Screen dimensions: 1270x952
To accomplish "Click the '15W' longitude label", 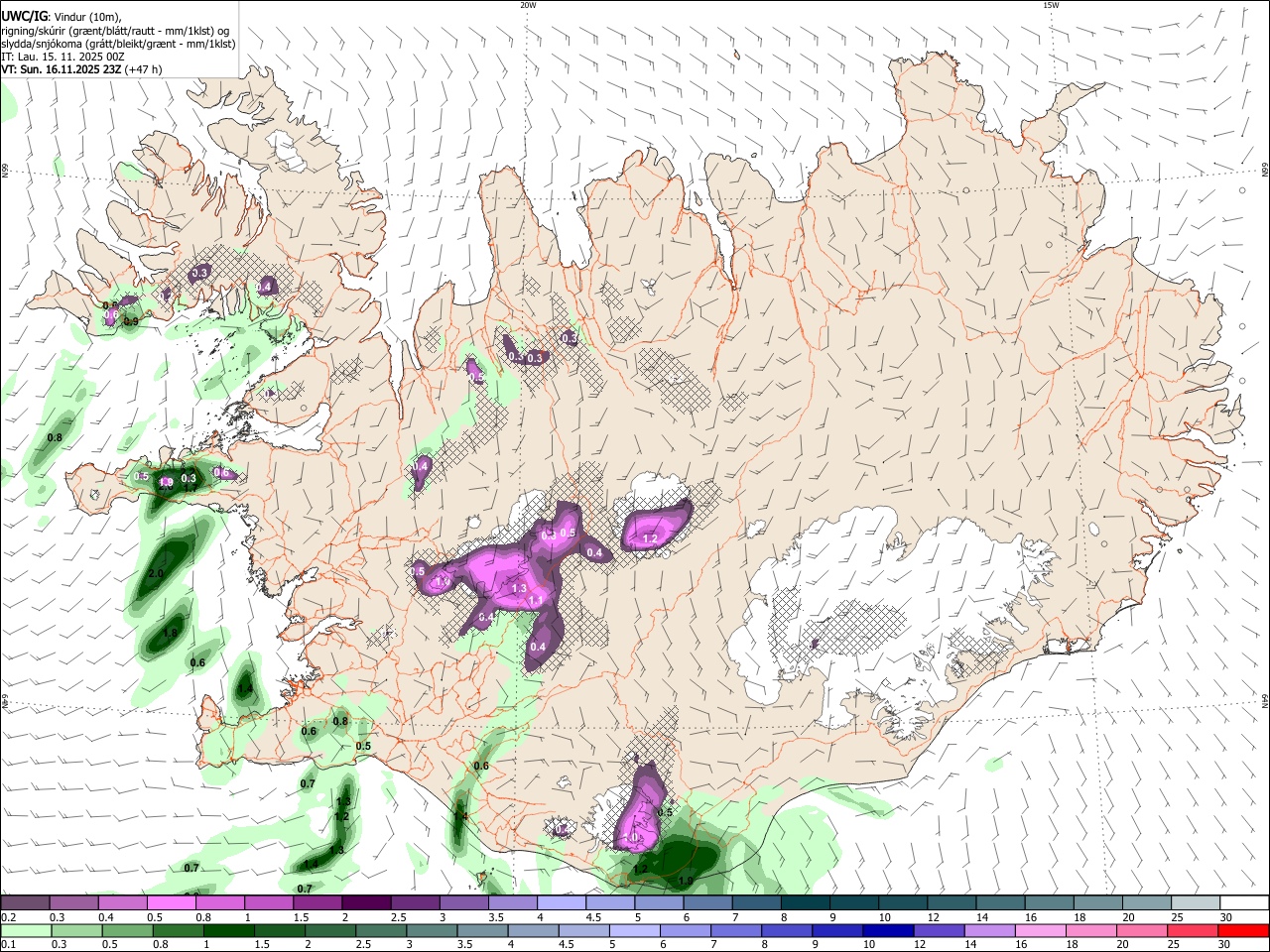I will 1051,5.
